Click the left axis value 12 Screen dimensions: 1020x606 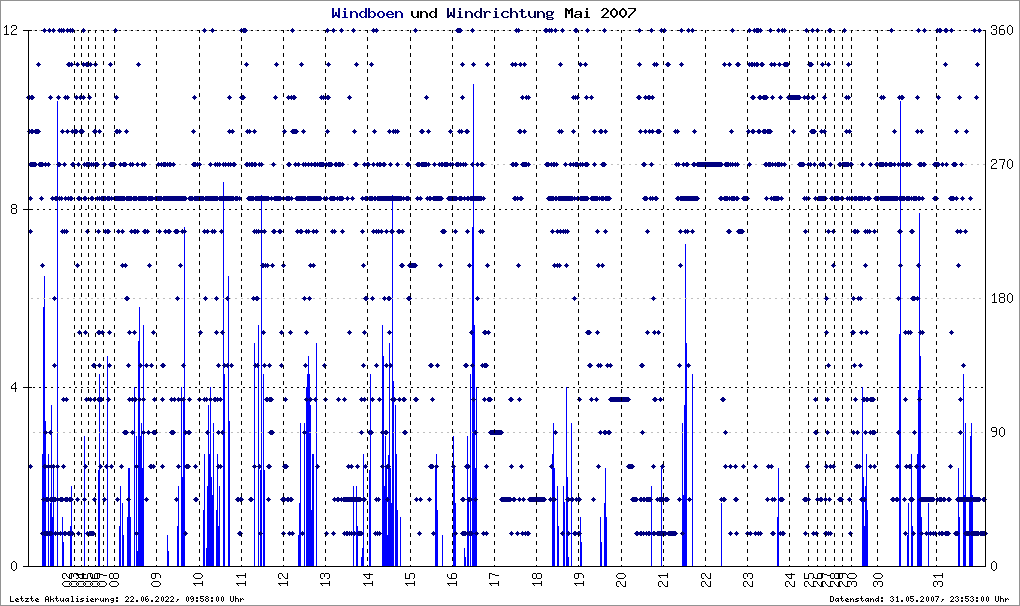point(11,30)
